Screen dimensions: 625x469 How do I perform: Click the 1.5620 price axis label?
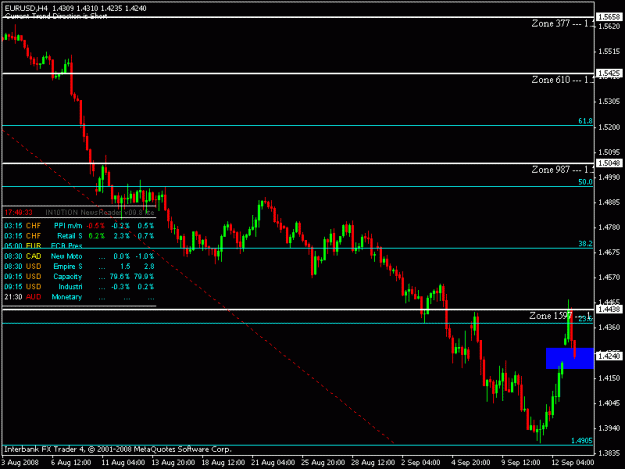point(610,26)
